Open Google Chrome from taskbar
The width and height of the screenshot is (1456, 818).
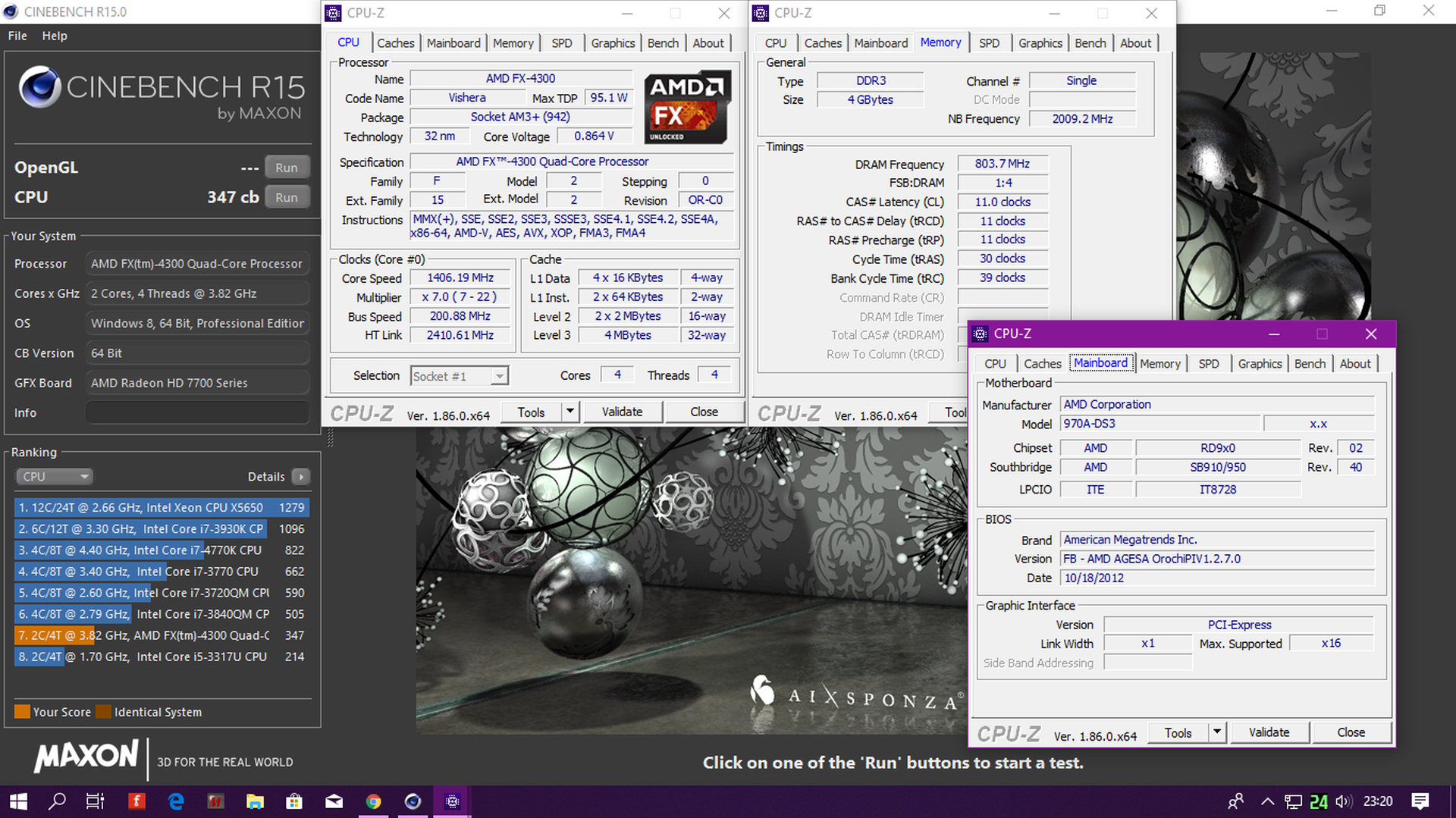click(373, 801)
